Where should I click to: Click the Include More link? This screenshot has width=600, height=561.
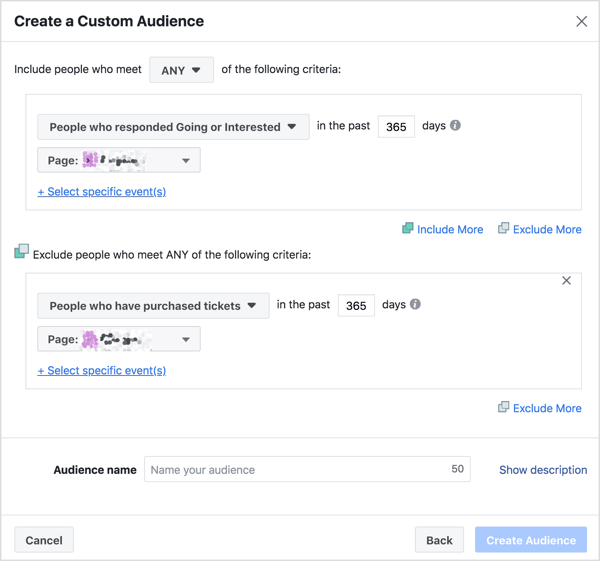coord(442,229)
